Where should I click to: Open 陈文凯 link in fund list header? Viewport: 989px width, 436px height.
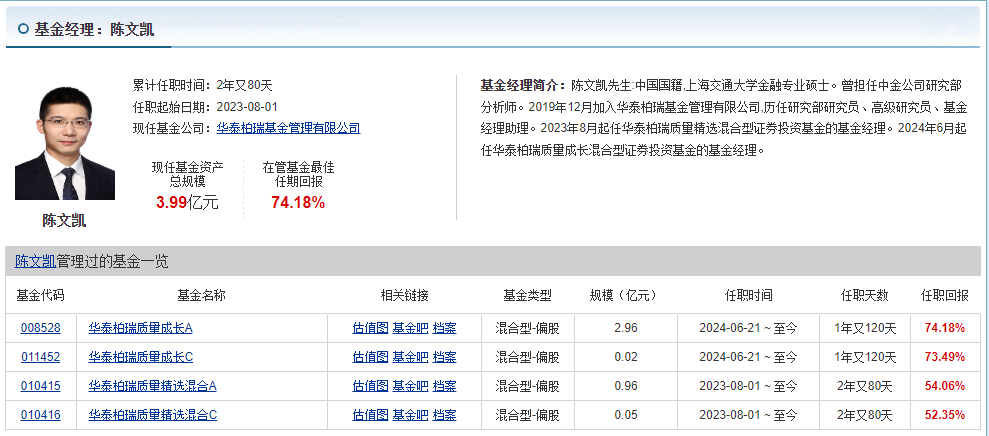[35, 261]
